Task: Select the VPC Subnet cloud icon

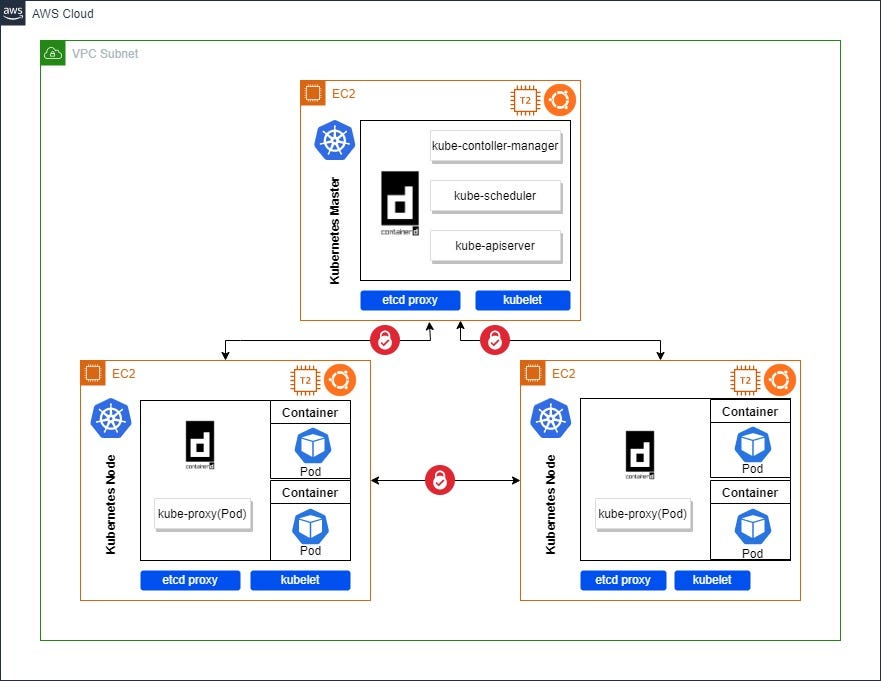Action: [x=52, y=53]
